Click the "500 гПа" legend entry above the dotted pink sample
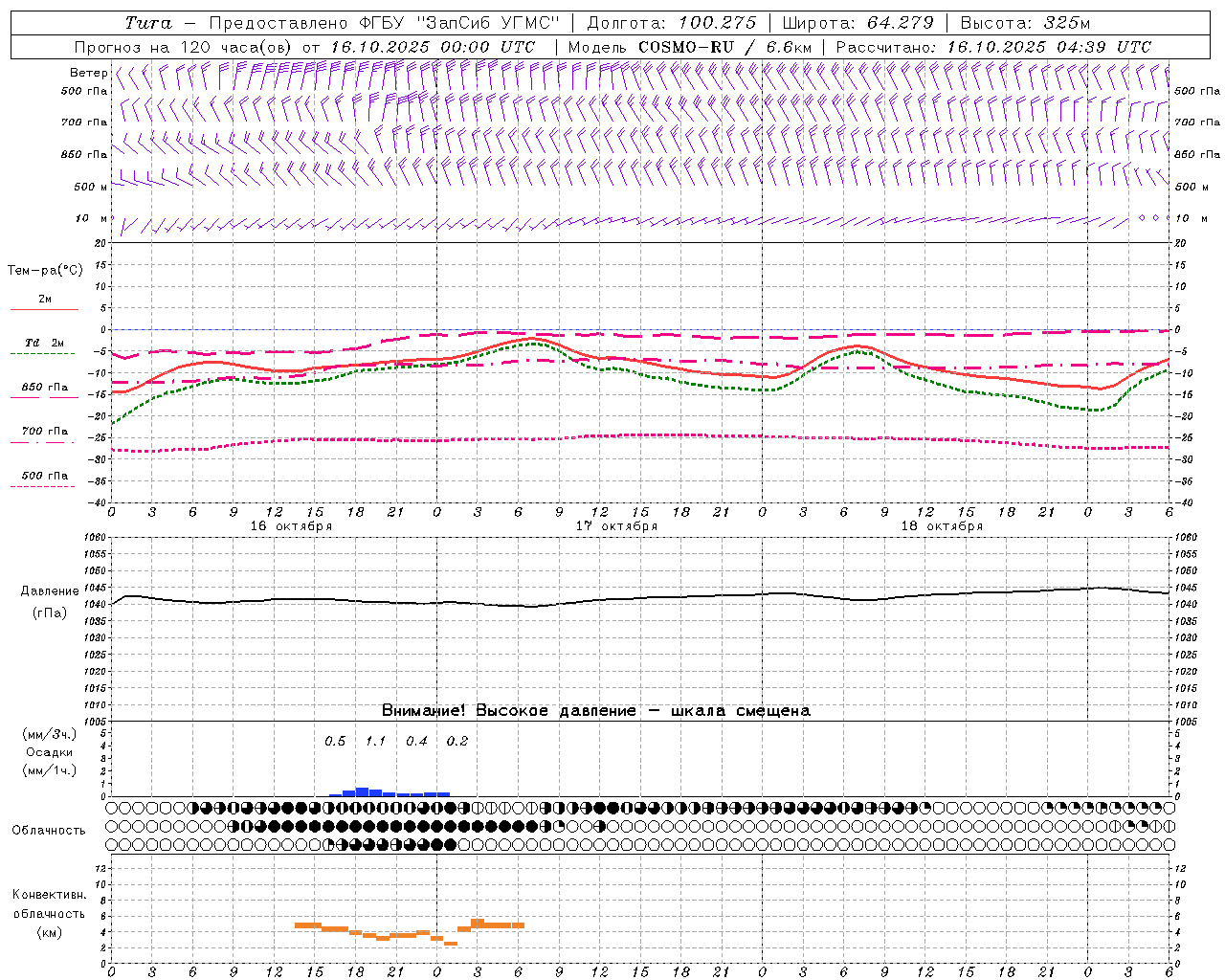Viewport: 1225px width, 980px height. (x=45, y=476)
